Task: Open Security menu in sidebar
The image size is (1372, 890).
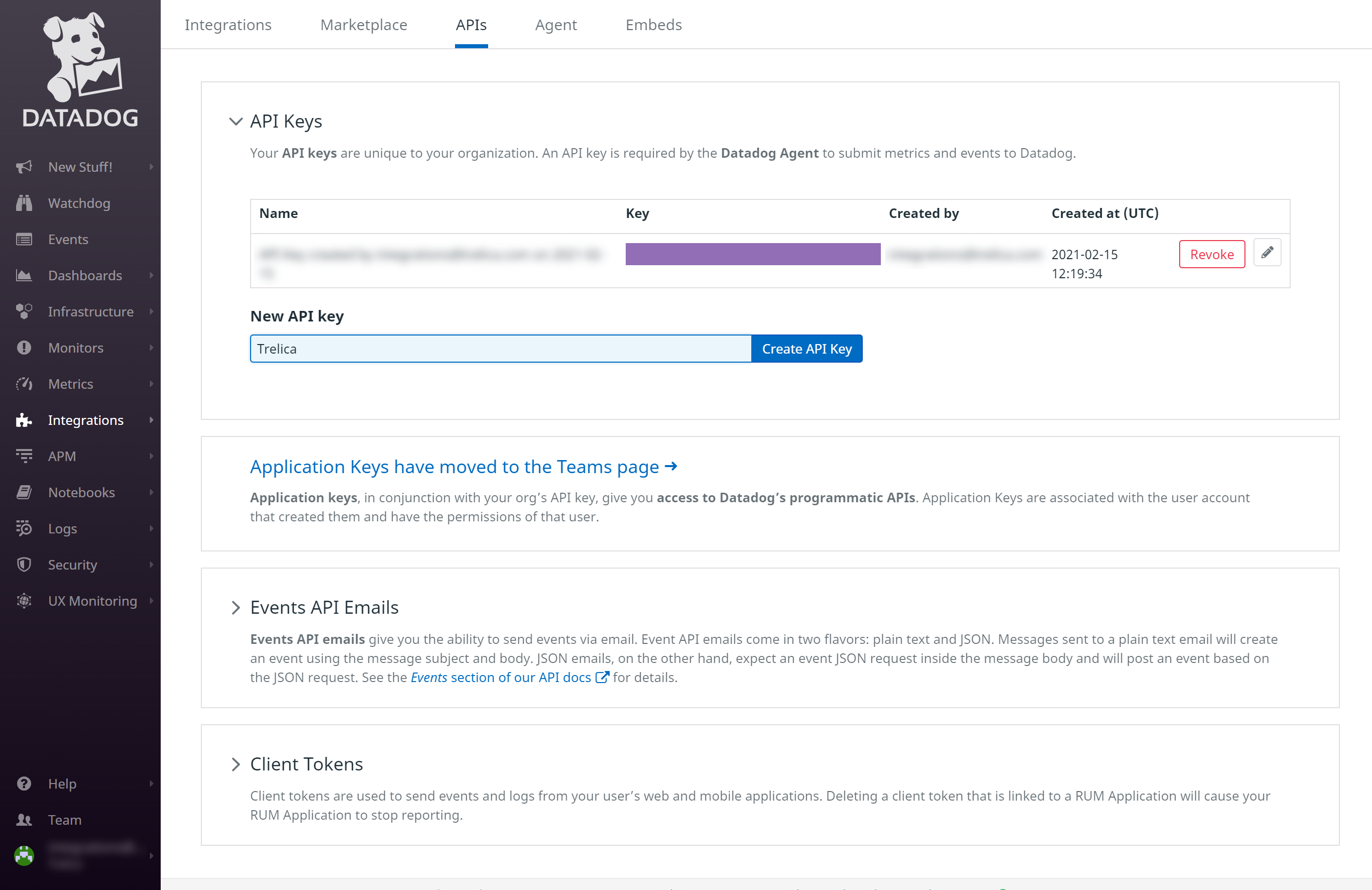Action: pyautogui.click(x=73, y=565)
